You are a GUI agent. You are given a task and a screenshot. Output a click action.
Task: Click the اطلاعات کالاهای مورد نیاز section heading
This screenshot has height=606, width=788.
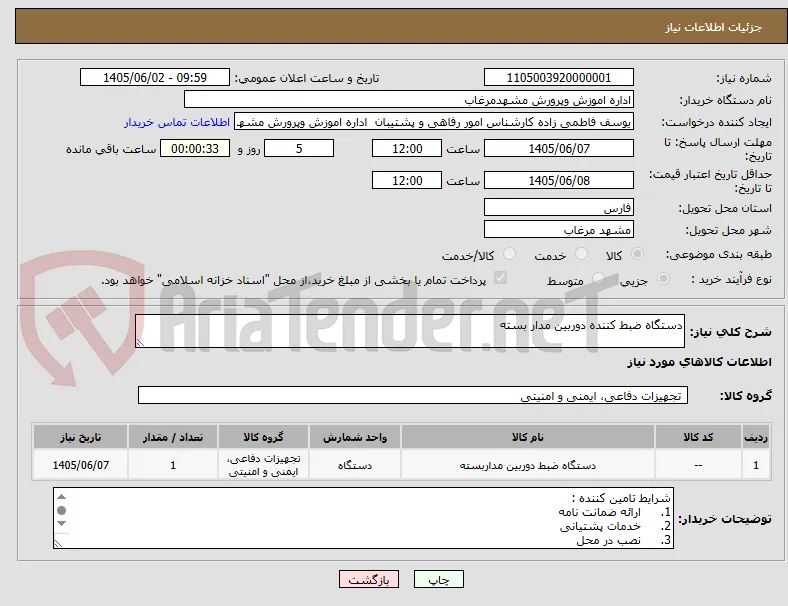click(699, 362)
